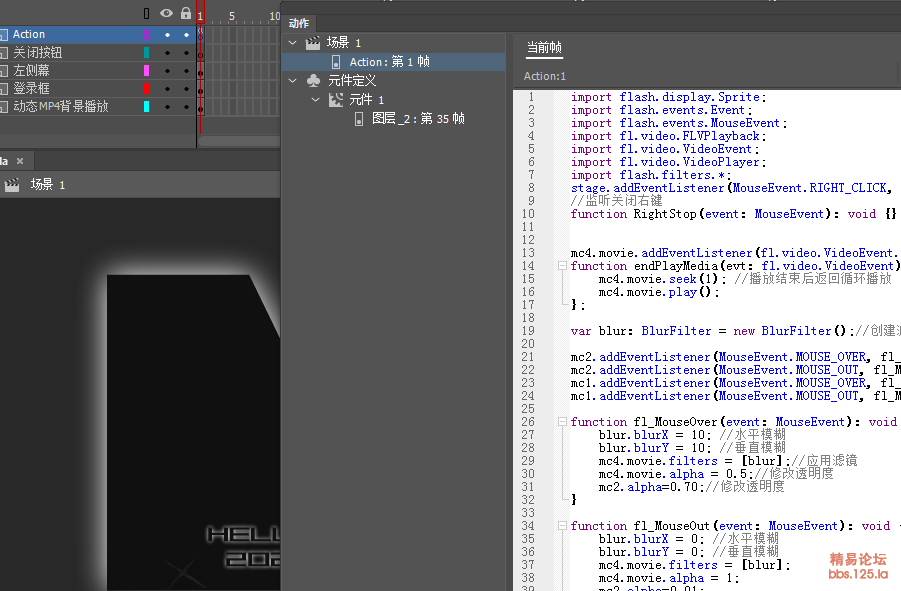Toggle lock dot of 登录框 layer
Viewport: 901px width, 591px height.
pyautogui.click(x=186, y=88)
